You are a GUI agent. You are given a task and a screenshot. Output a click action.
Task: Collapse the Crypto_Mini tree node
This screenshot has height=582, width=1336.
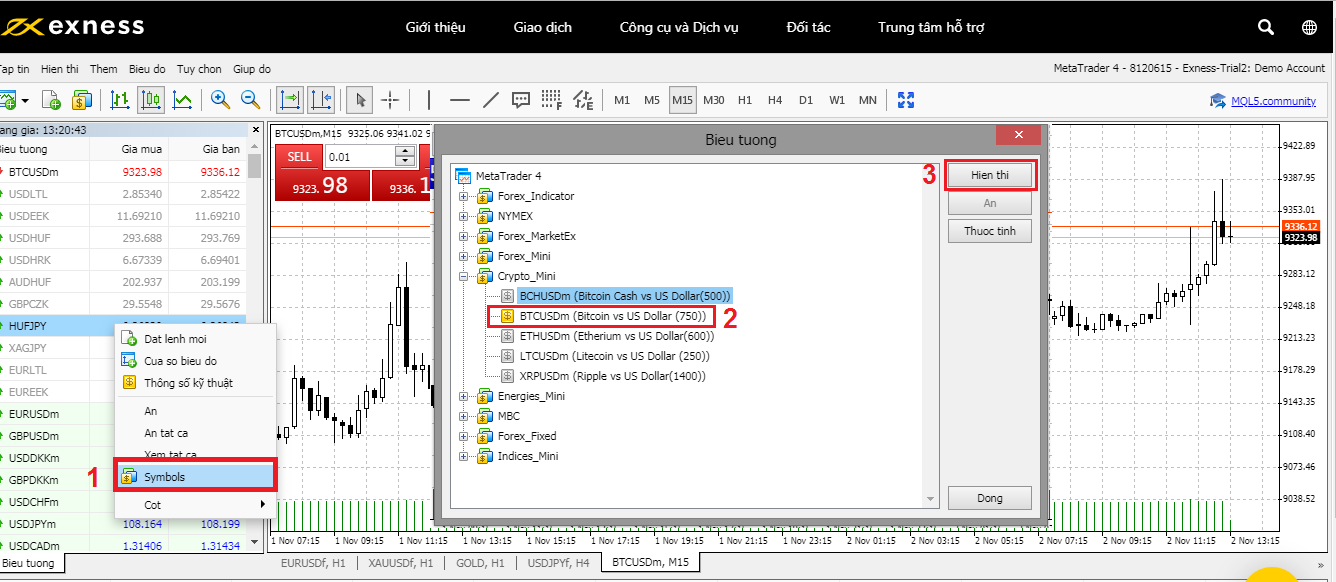coord(464,276)
